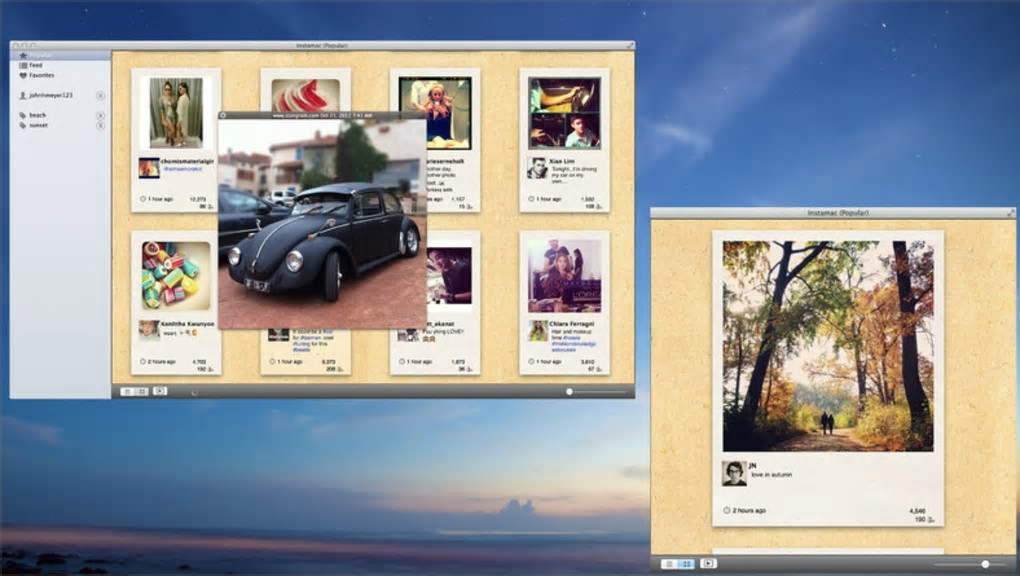
Task: Click chonismaterialgir profile avatar
Action: [x=149, y=167]
